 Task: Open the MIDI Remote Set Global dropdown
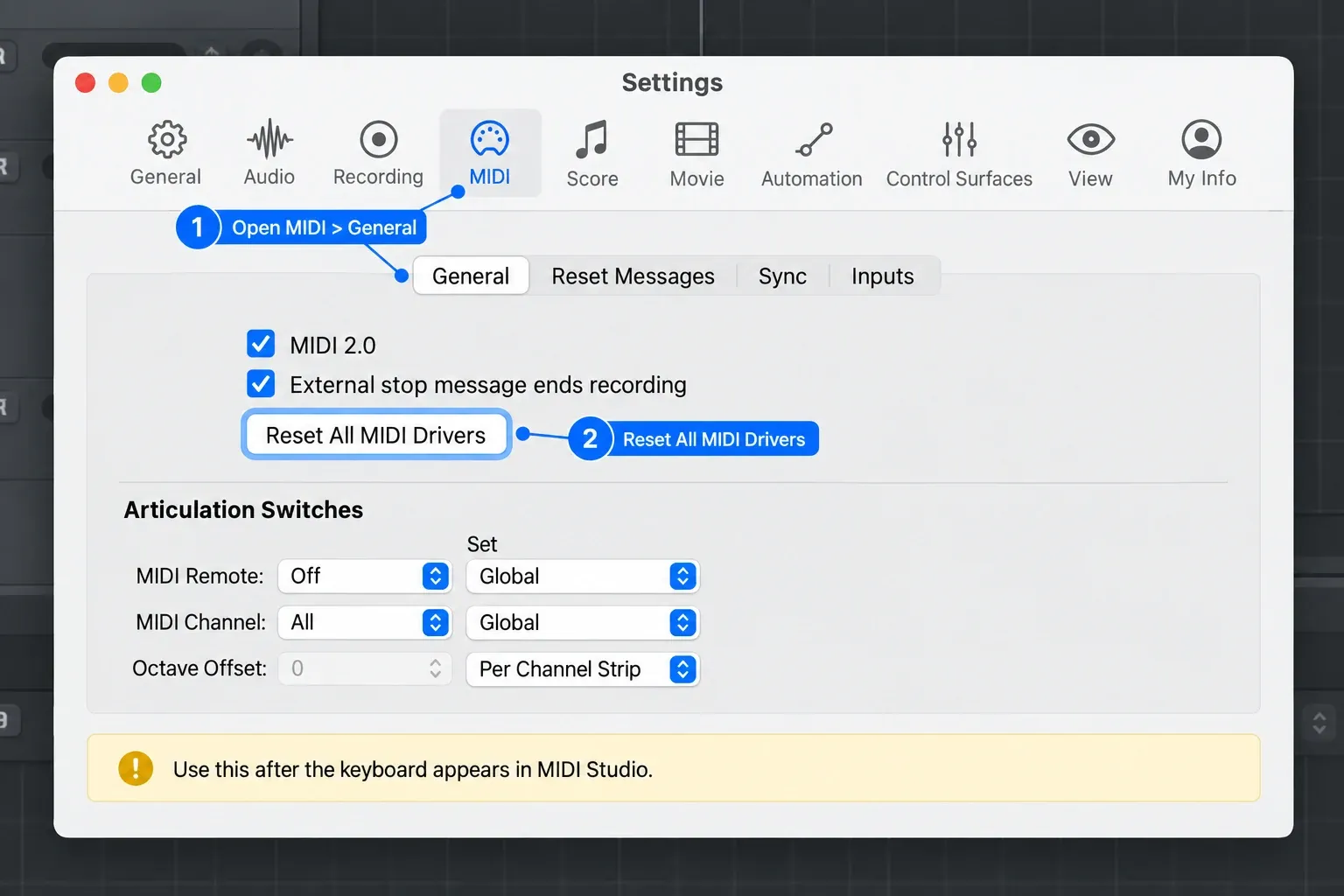point(583,576)
